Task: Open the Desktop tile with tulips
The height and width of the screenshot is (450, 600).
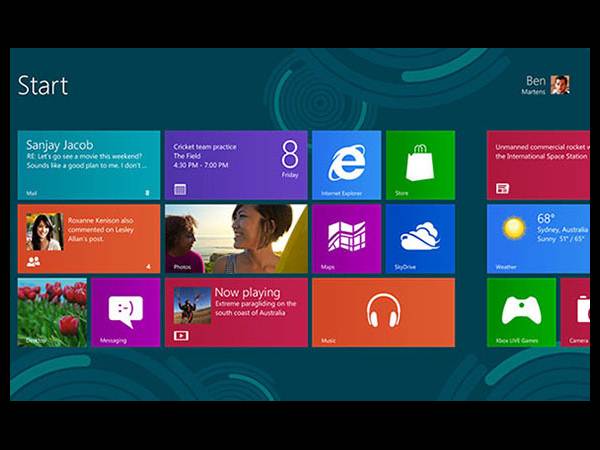Action: pyautogui.click(x=52, y=312)
